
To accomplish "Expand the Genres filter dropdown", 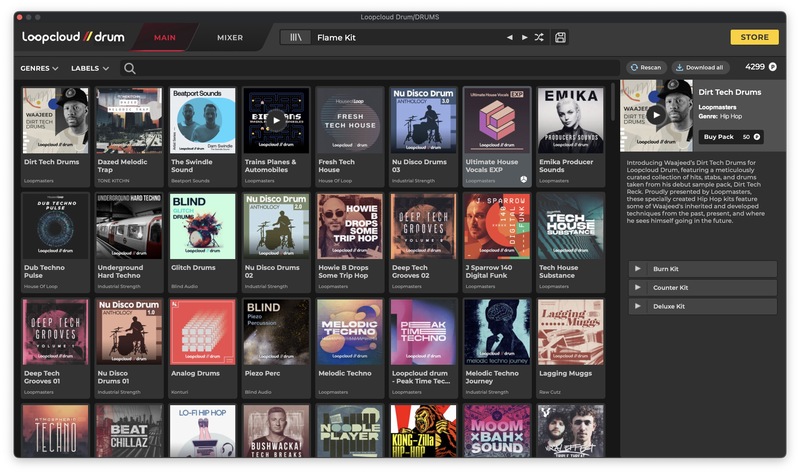I will click(x=39, y=68).
